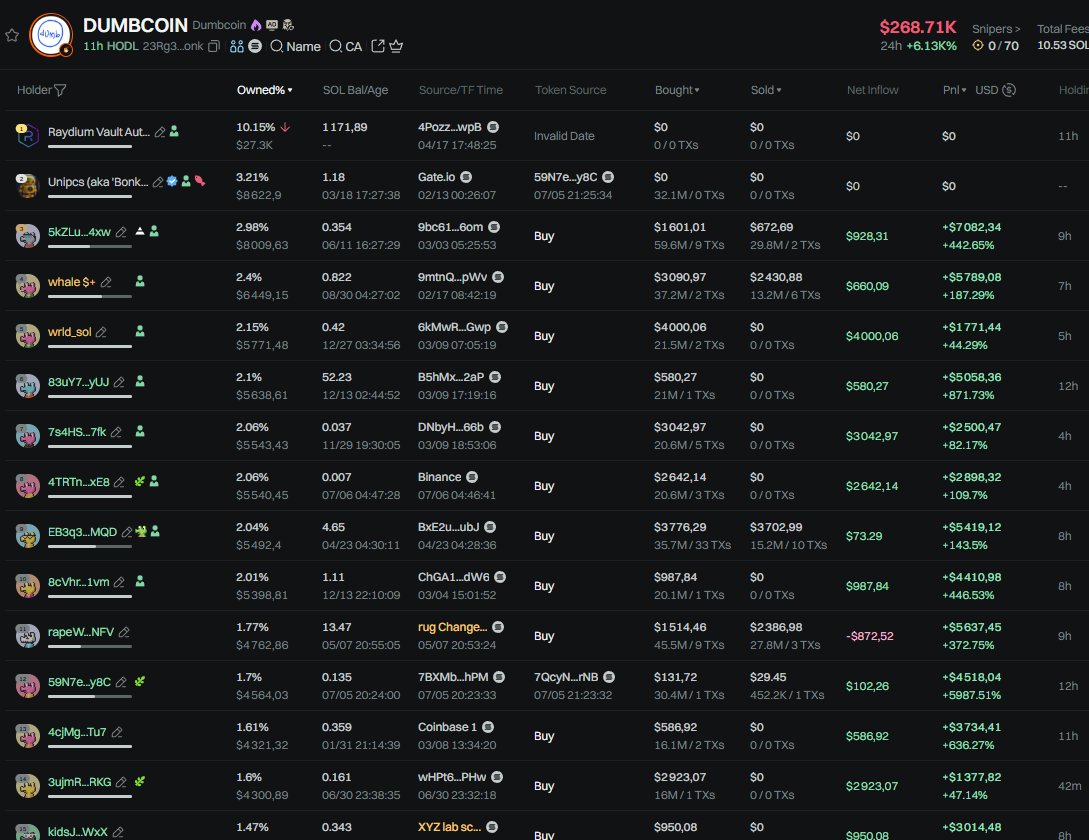
Task: Click the purple flame icon beside Dumbcoin
Action: pyautogui.click(x=256, y=25)
